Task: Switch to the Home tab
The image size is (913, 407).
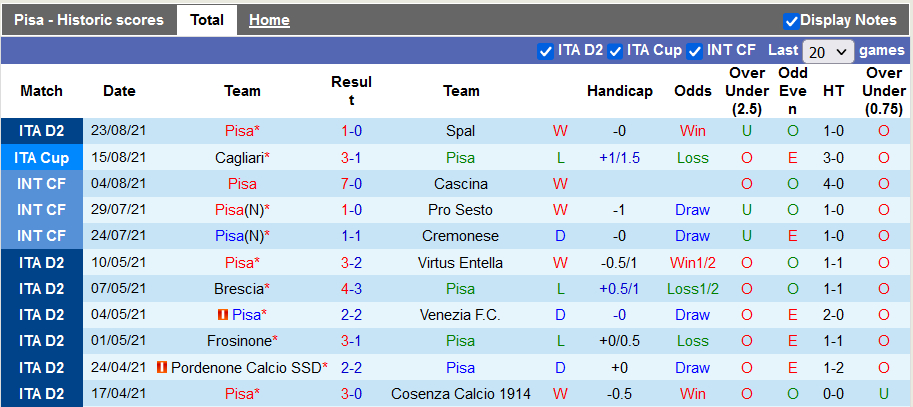Action: pos(269,20)
